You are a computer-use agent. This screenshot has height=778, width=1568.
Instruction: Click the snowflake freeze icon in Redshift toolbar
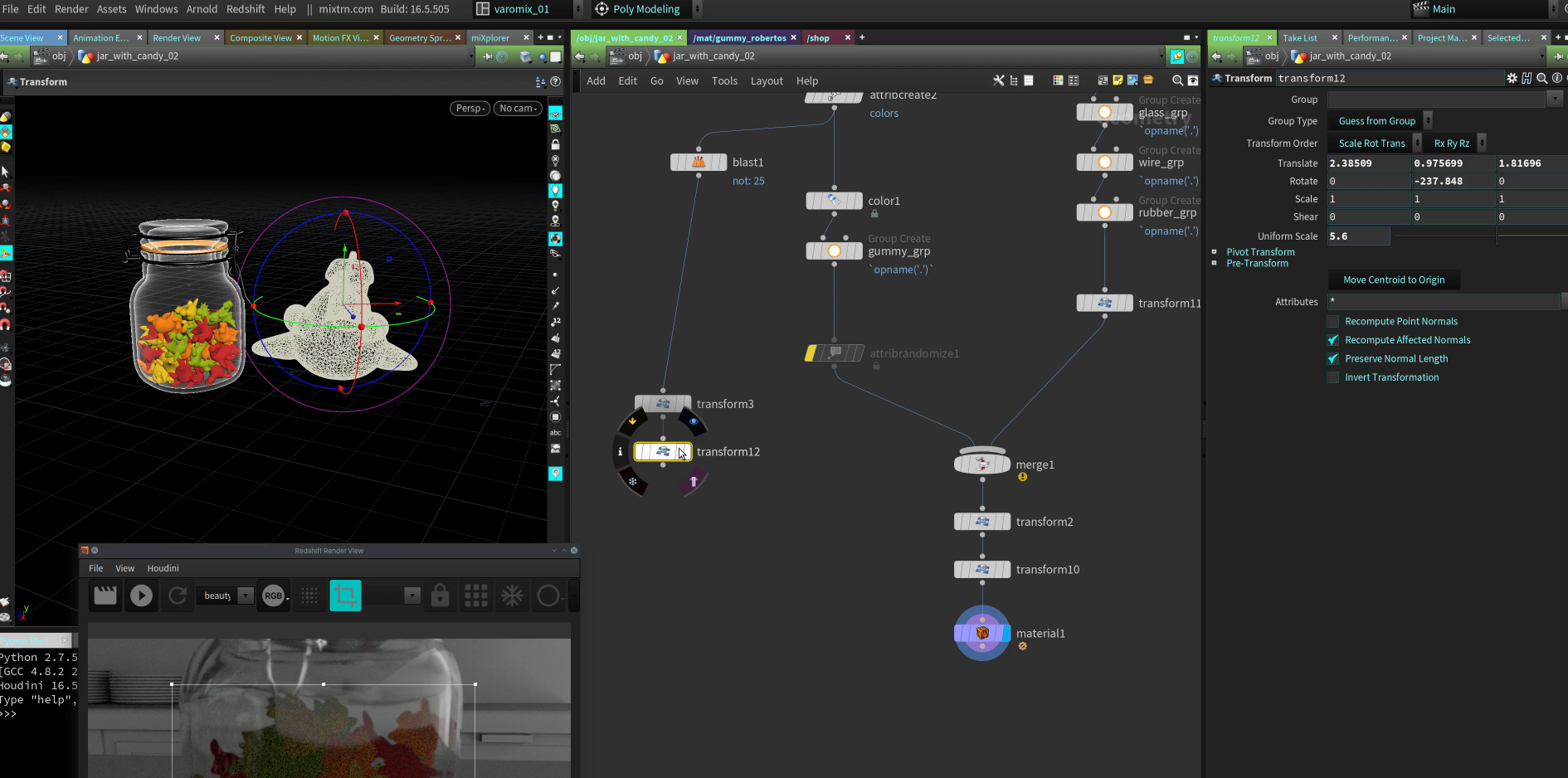point(512,596)
